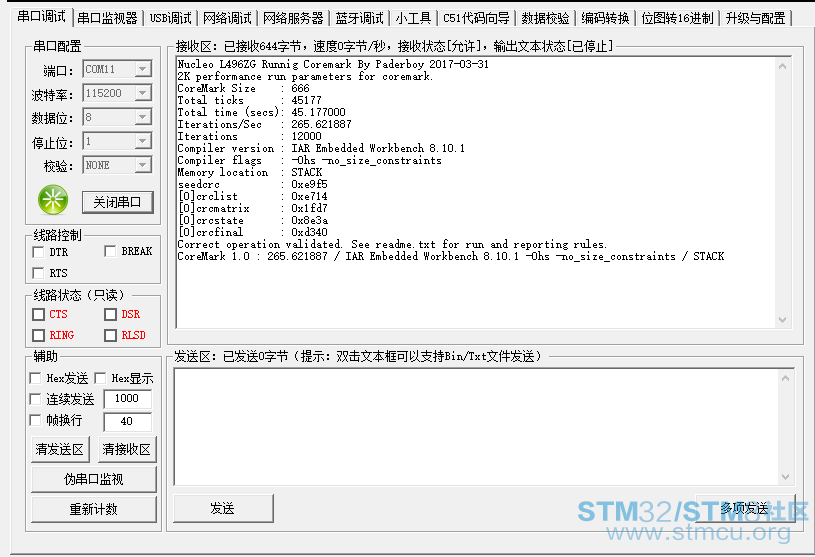Click the 伪串口监视 button
Viewport: 815px width, 557px height.
(x=94, y=479)
